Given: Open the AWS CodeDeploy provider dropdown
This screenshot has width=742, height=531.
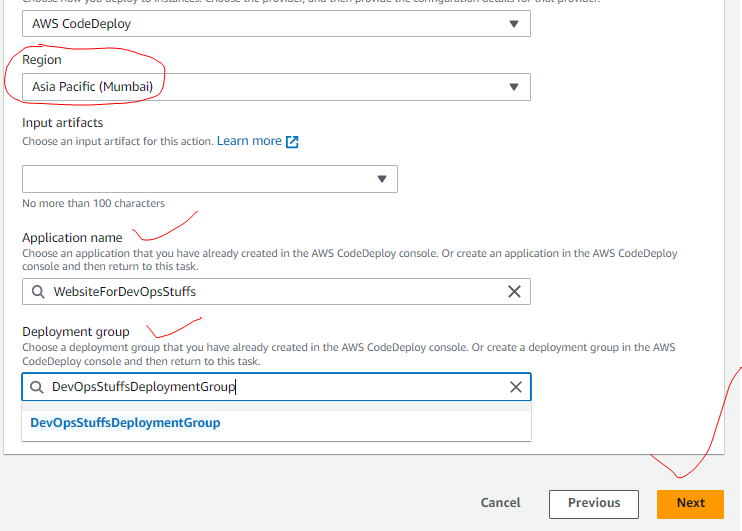Looking at the screenshot, I should (x=276, y=24).
